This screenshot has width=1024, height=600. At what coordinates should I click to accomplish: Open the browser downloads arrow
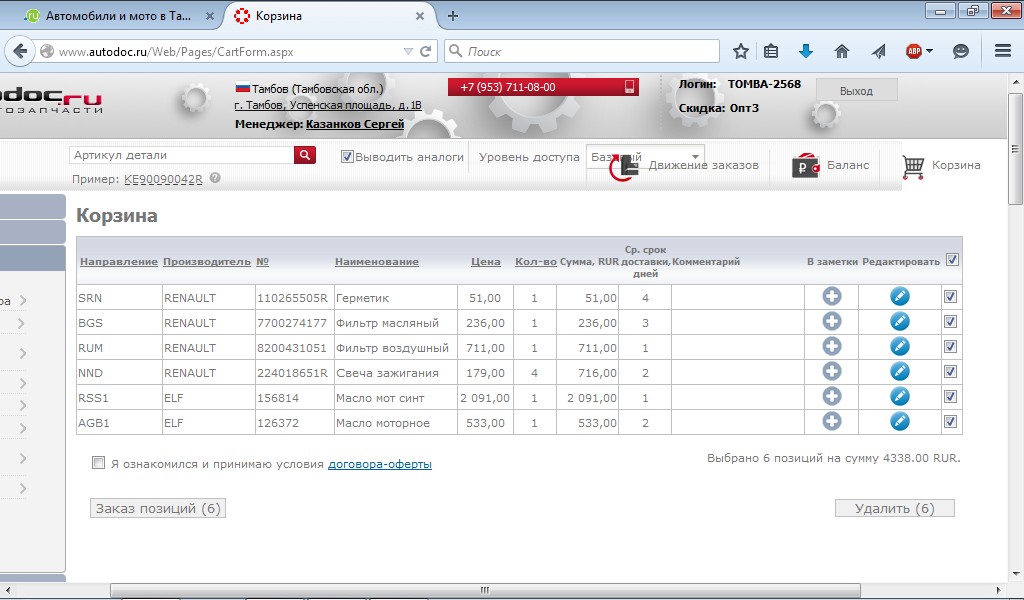(x=806, y=51)
